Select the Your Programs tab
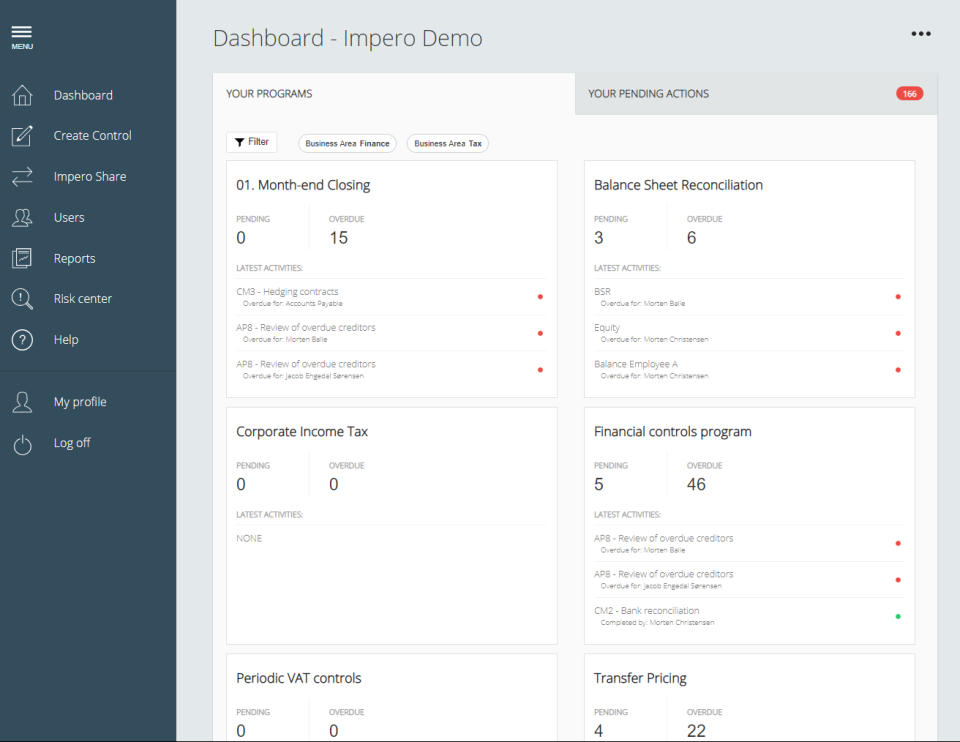The image size is (960, 742). (394, 94)
